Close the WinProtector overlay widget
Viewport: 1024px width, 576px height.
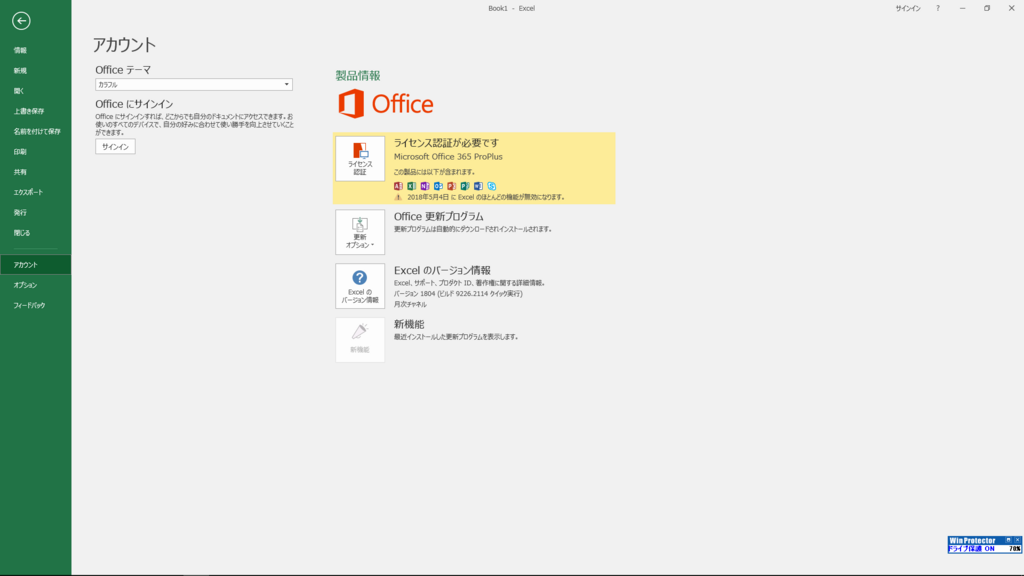(x=1017, y=540)
